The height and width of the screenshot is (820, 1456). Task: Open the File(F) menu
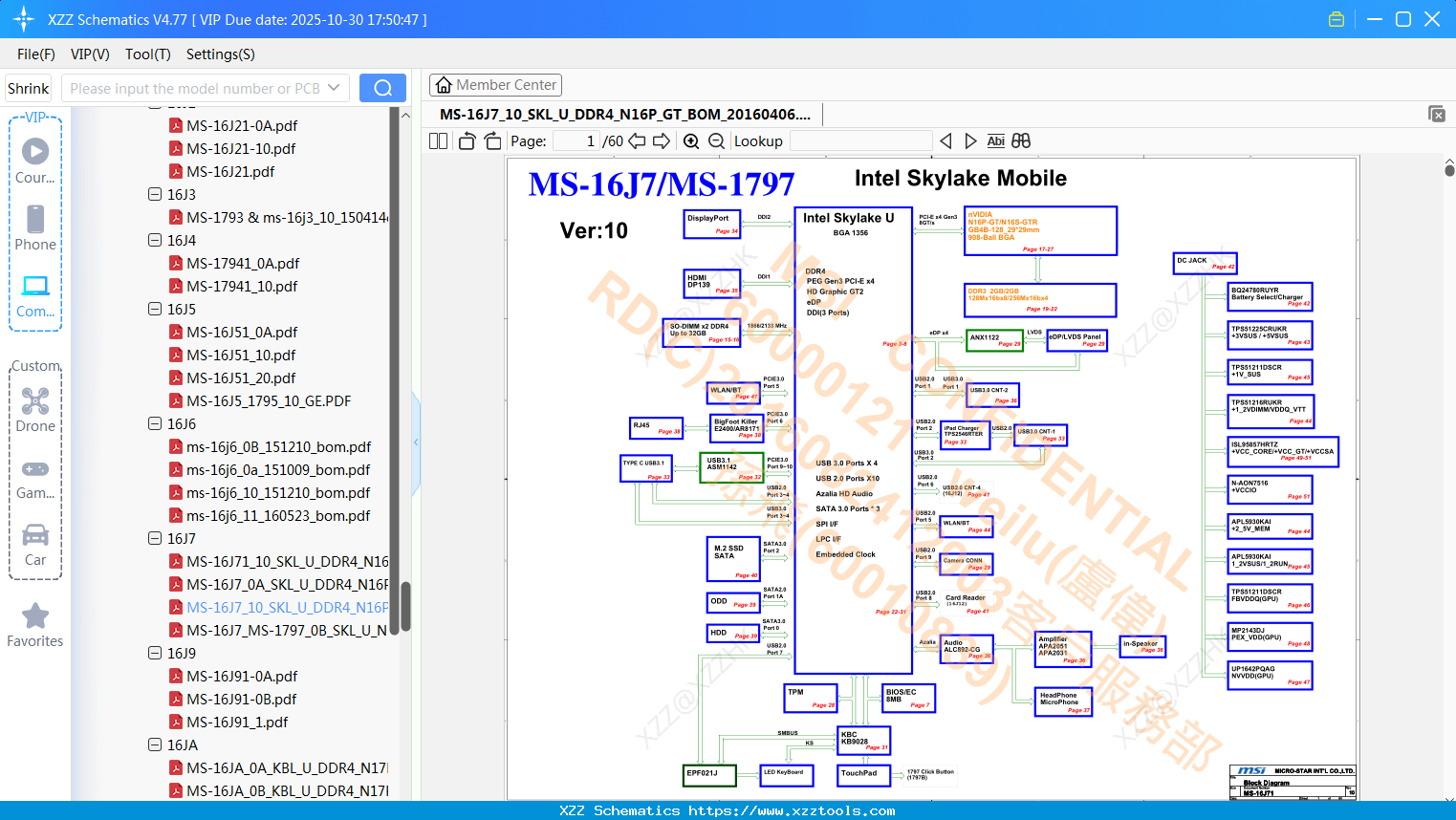coord(36,54)
